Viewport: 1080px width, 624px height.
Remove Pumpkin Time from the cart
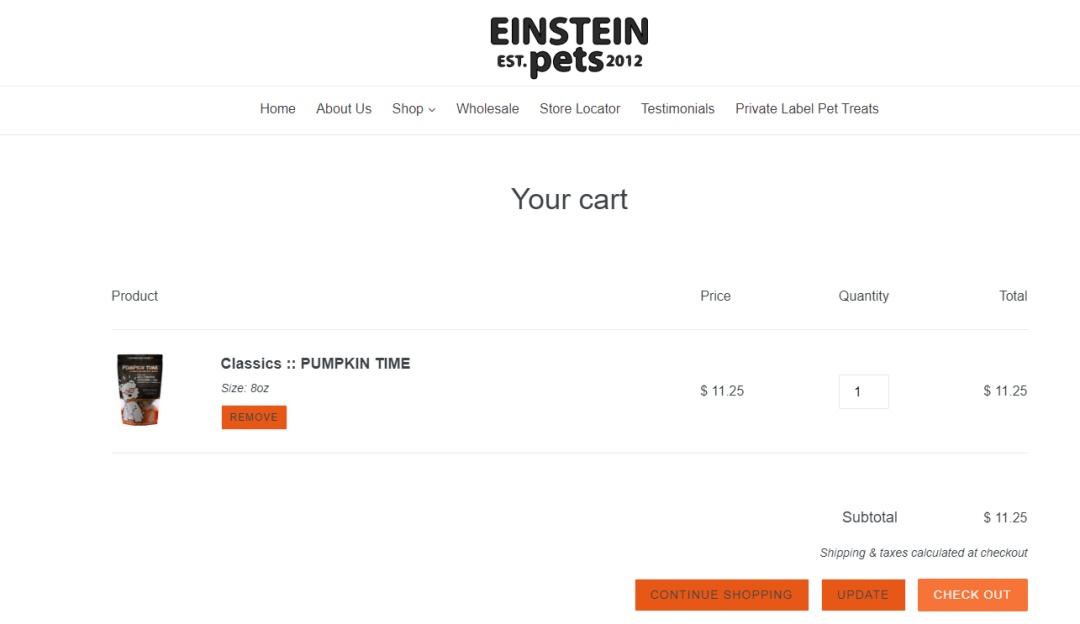pyautogui.click(x=254, y=417)
